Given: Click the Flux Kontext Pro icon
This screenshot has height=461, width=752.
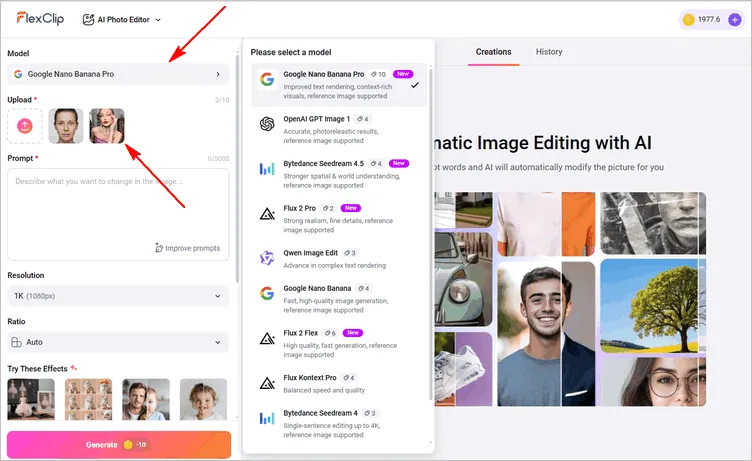Looking at the screenshot, I should (267, 381).
